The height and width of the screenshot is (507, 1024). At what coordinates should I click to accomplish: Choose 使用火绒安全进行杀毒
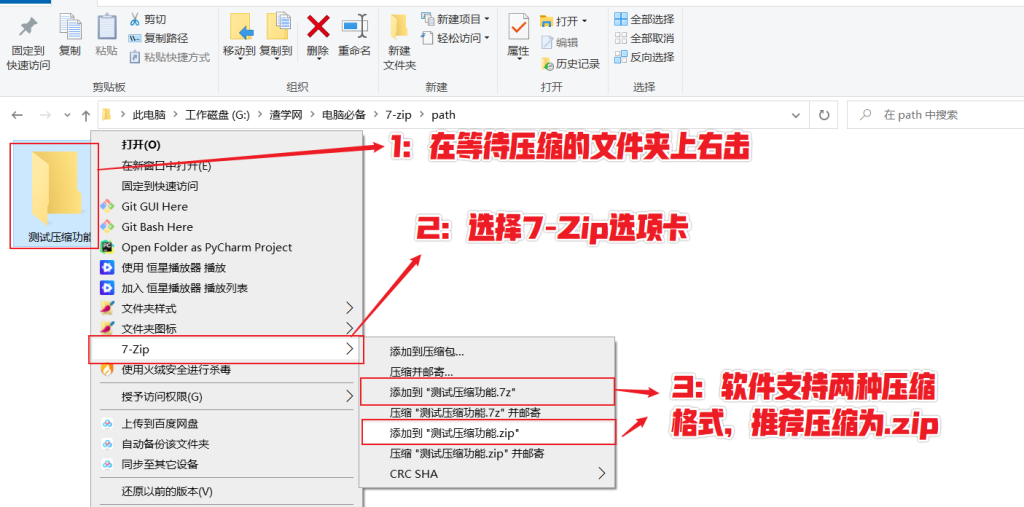pos(226,370)
